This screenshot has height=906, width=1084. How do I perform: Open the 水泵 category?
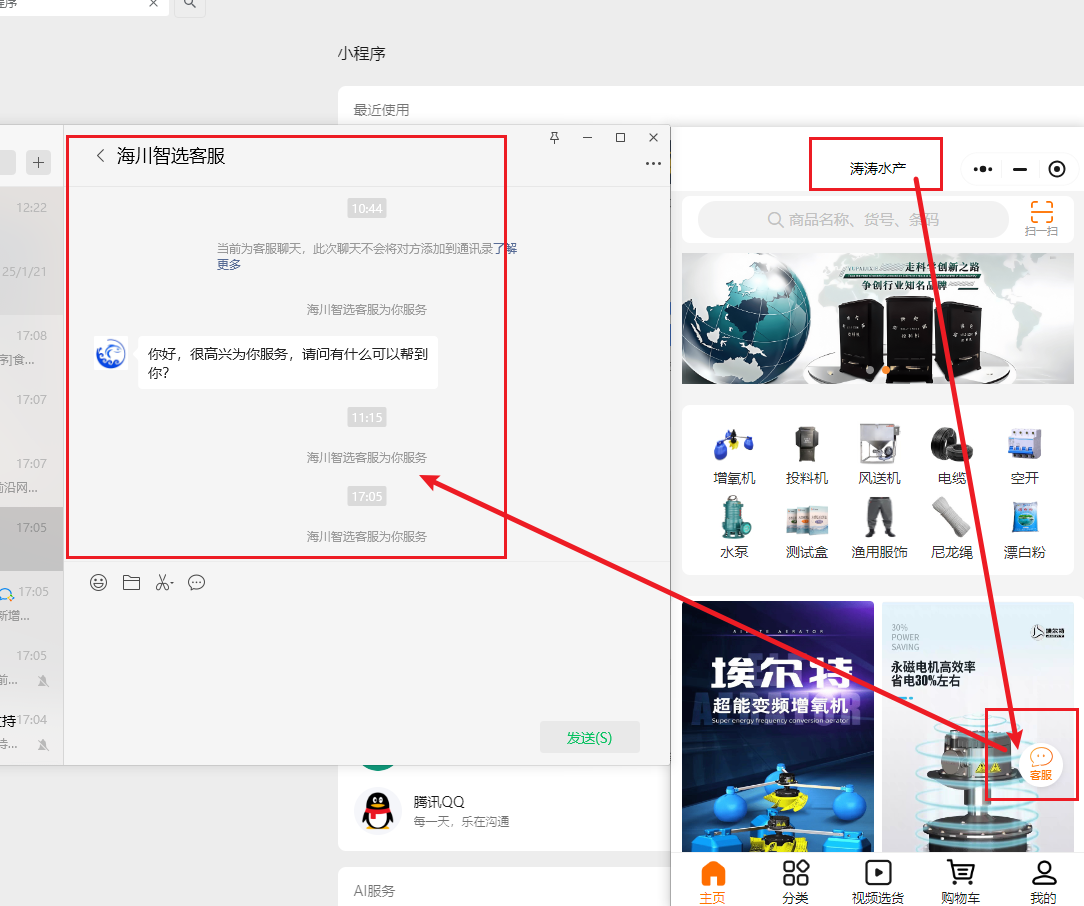click(734, 529)
